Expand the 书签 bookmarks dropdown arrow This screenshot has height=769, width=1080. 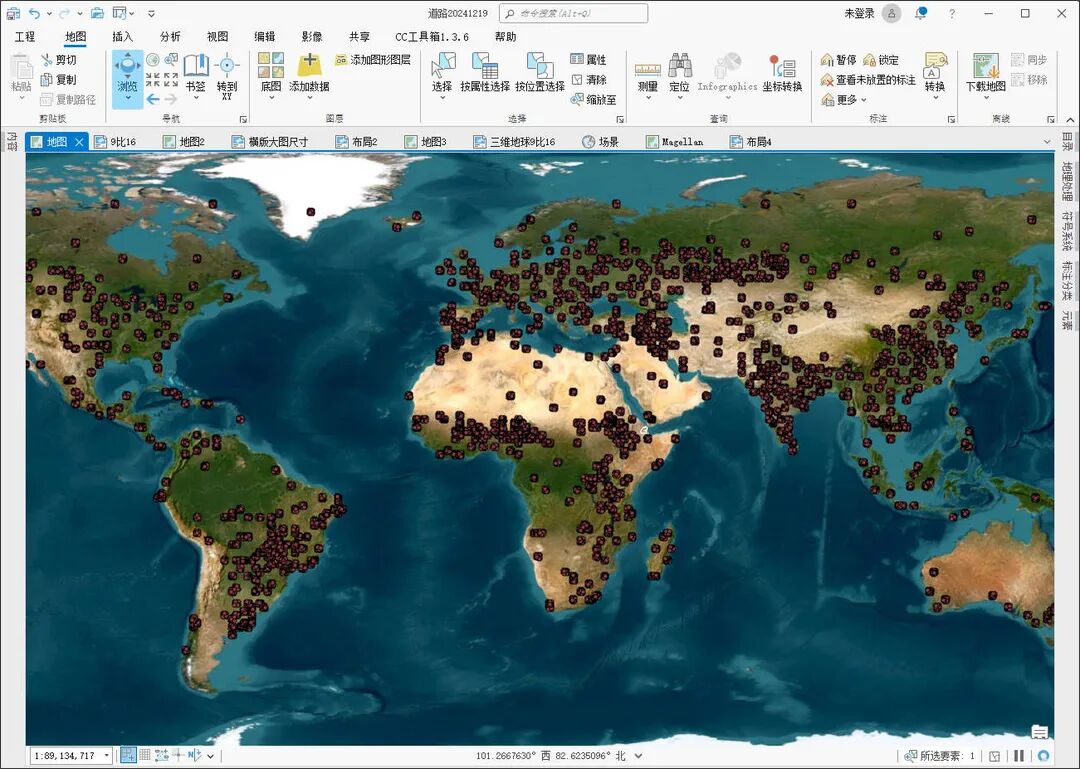point(196,98)
